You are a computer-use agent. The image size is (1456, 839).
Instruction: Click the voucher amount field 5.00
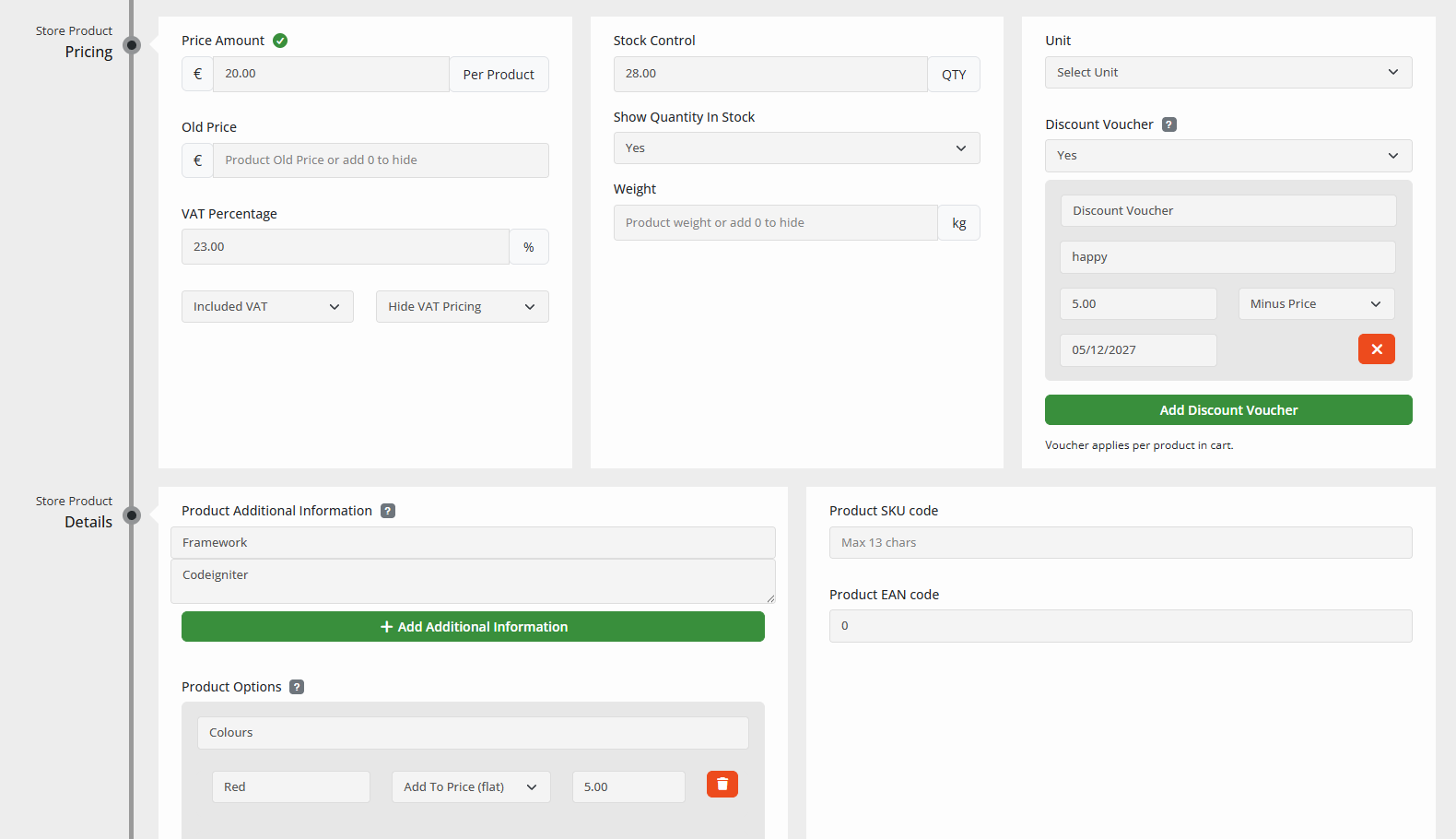click(1138, 304)
